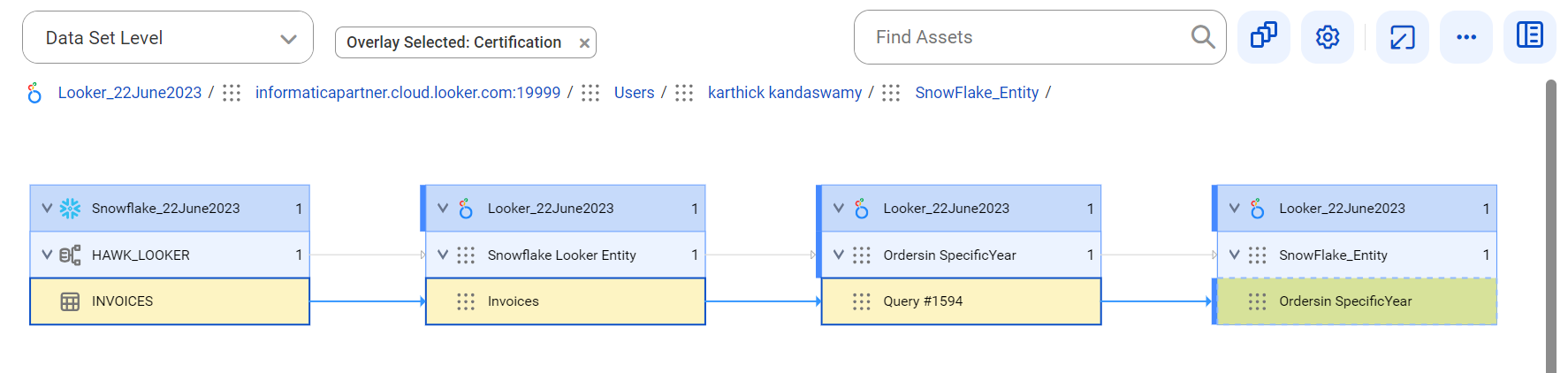This screenshot has height=373, width=1568.
Task: Click grid icon before Users breadcrumb
Action: point(590,93)
